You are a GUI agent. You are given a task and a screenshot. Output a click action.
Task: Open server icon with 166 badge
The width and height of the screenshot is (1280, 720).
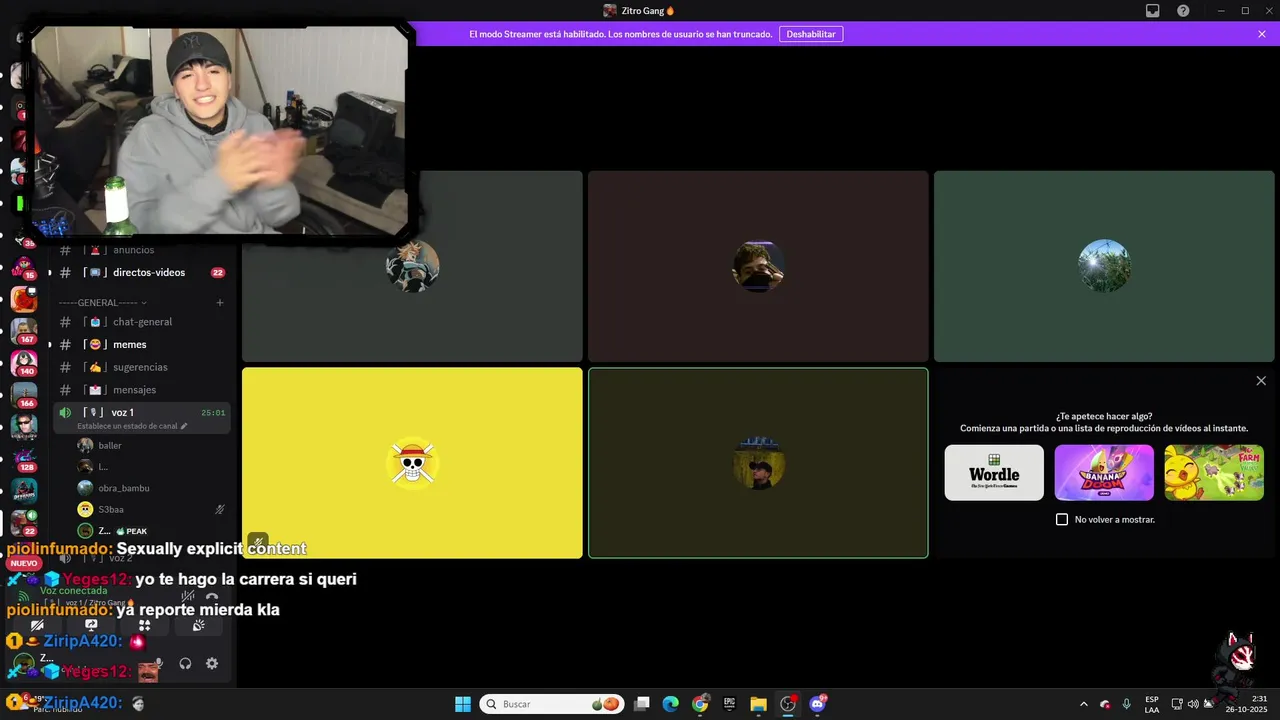24,394
